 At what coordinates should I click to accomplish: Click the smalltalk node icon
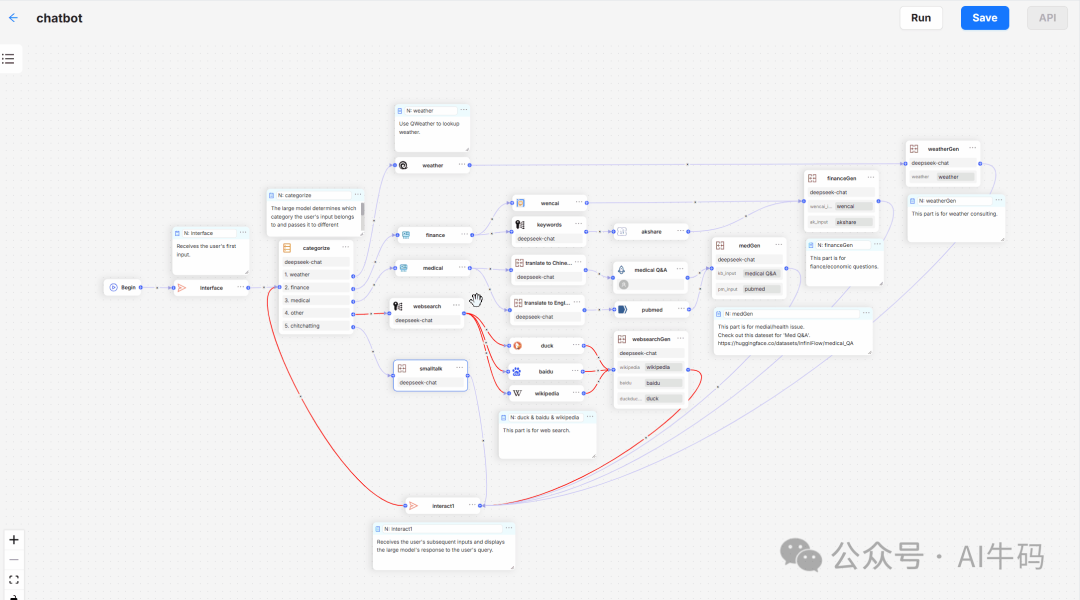click(402, 369)
